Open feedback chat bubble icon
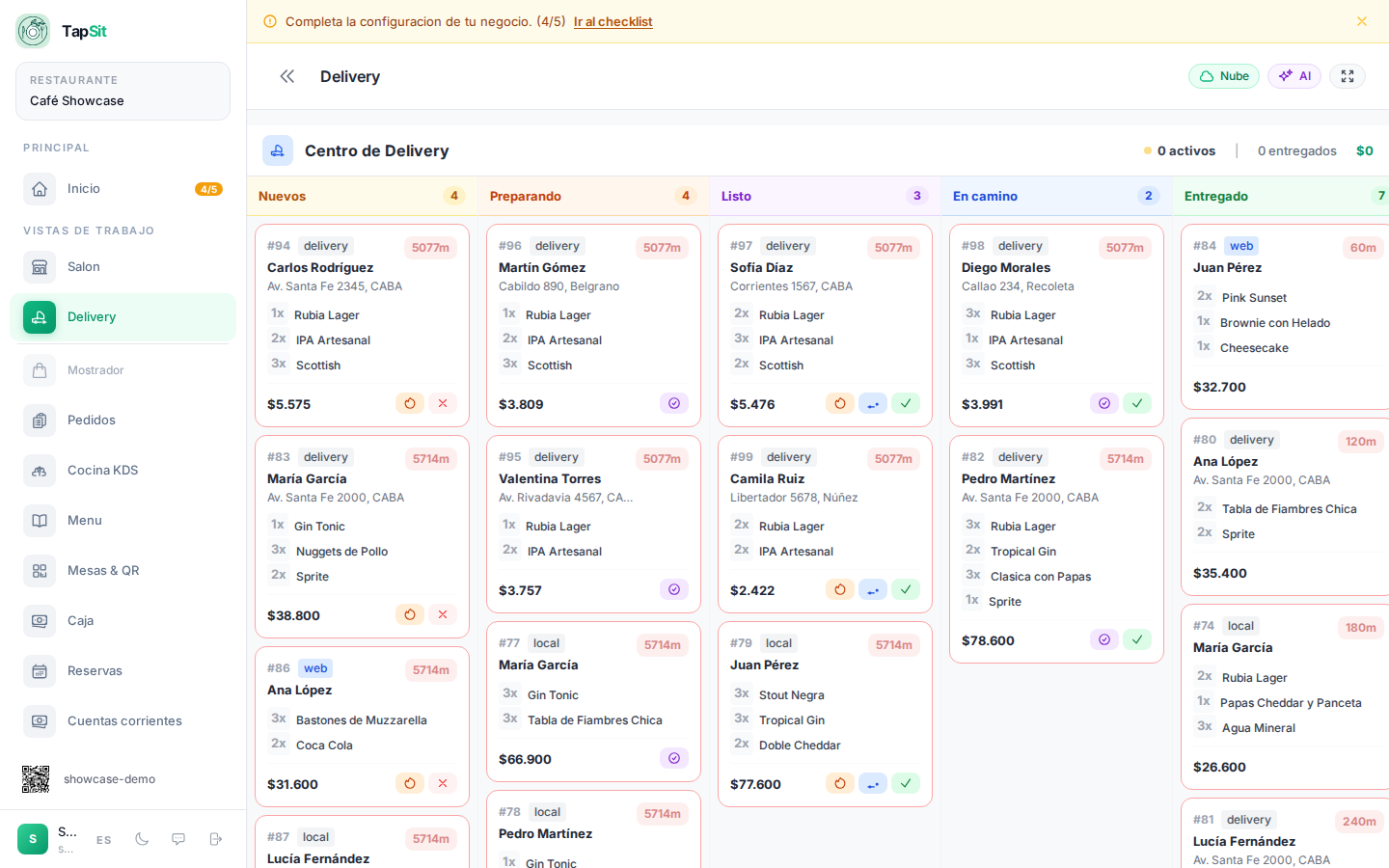The height and width of the screenshot is (868, 1389). coord(178,839)
